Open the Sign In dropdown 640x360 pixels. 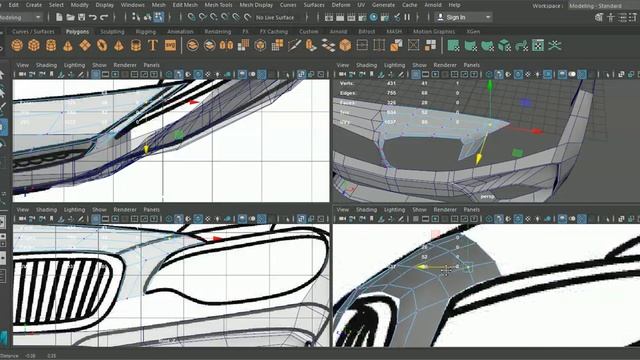pyautogui.click(x=464, y=18)
